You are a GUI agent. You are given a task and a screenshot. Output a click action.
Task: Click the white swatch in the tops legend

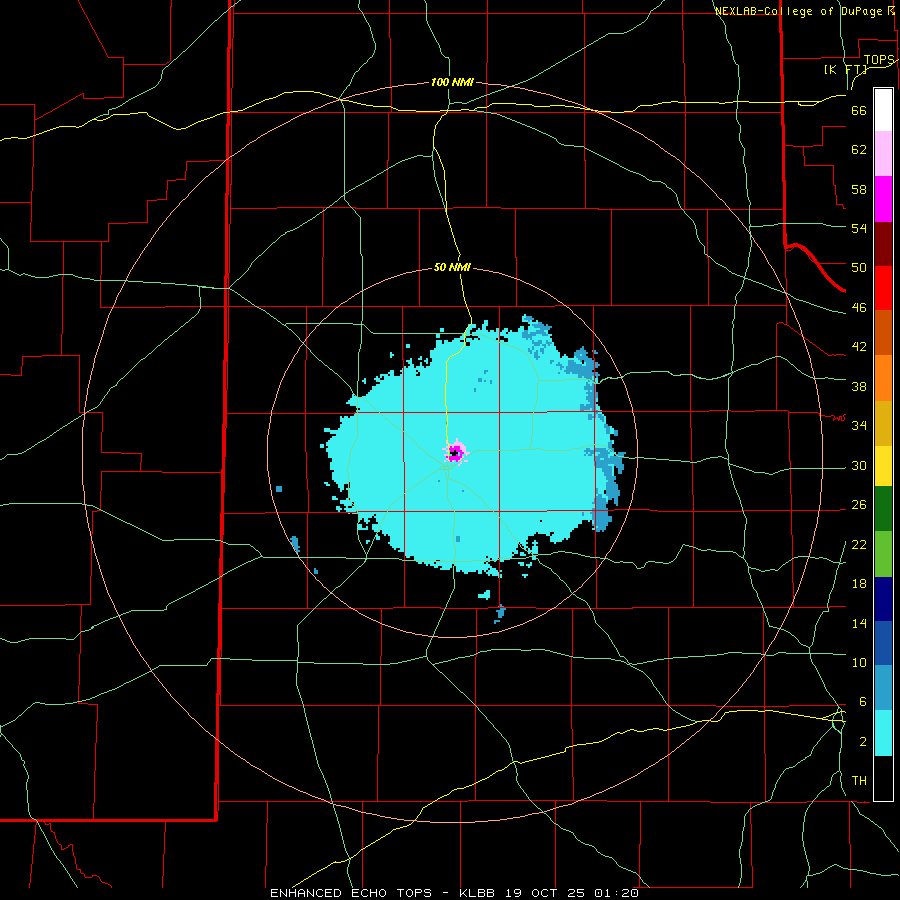click(883, 110)
